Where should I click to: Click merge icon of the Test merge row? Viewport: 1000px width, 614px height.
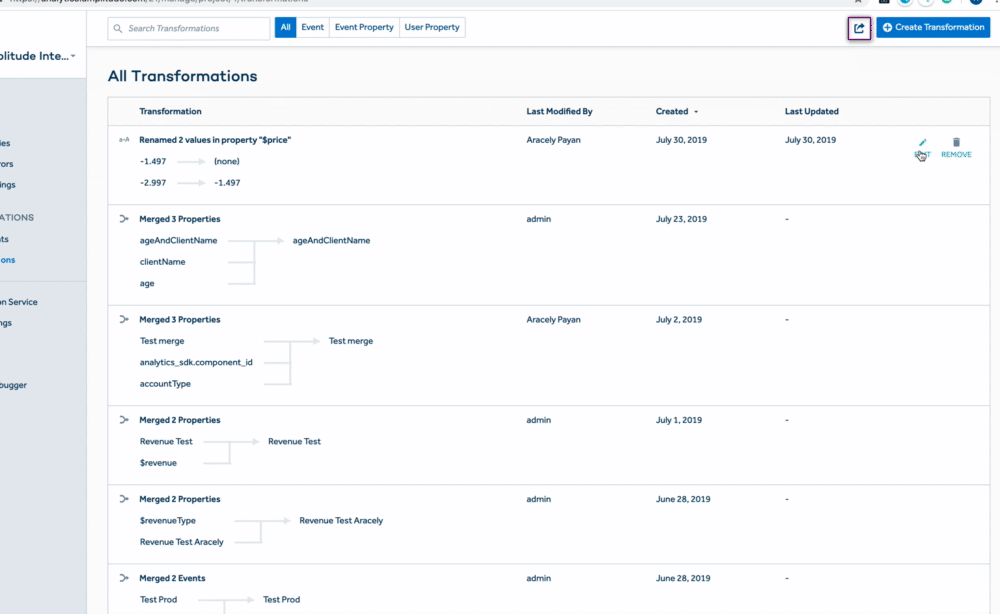pos(124,320)
